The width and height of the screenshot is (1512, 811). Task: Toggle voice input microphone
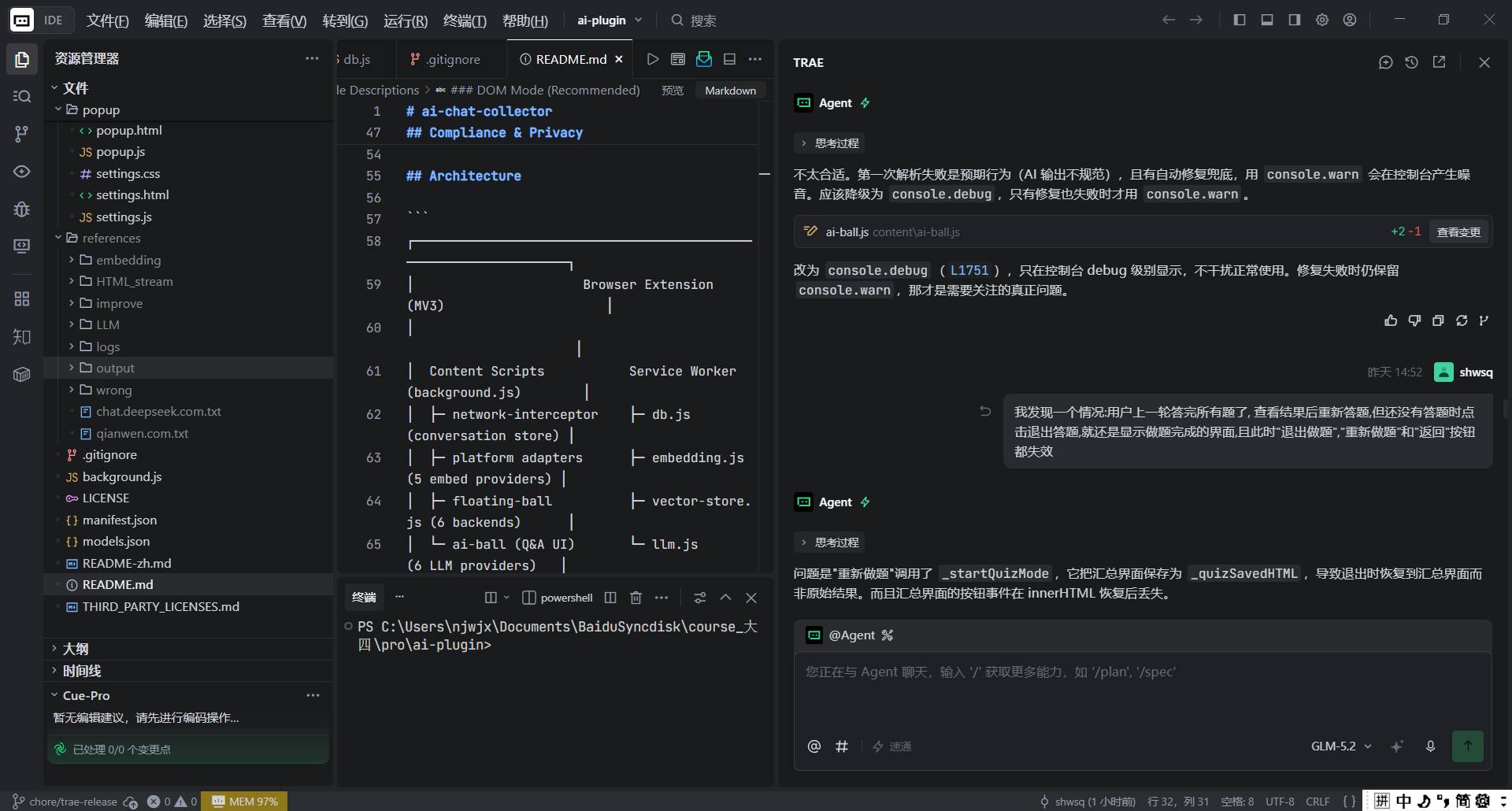pyautogui.click(x=1431, y=746)
